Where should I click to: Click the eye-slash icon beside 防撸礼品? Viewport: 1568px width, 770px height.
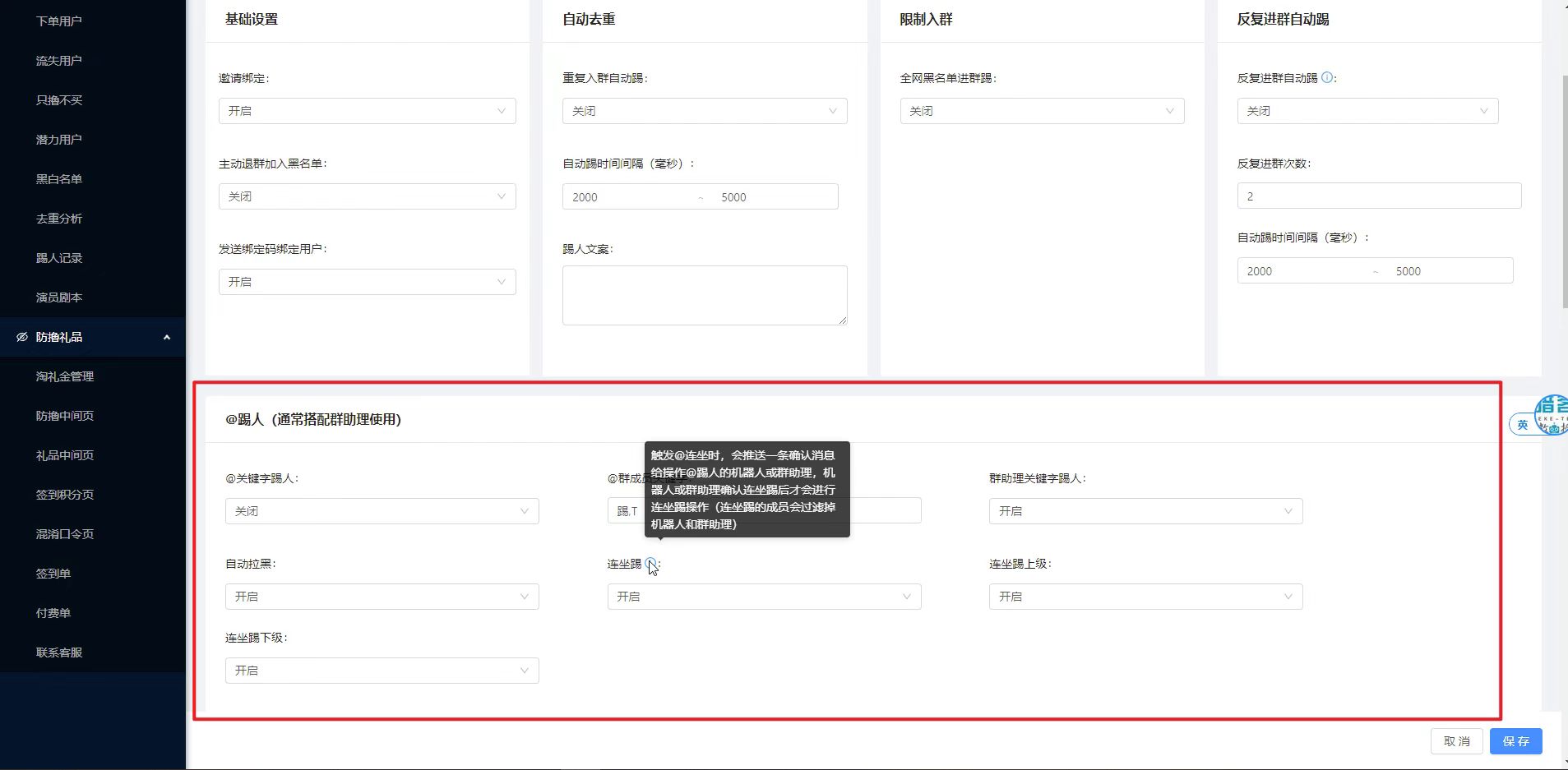[22, 337]
